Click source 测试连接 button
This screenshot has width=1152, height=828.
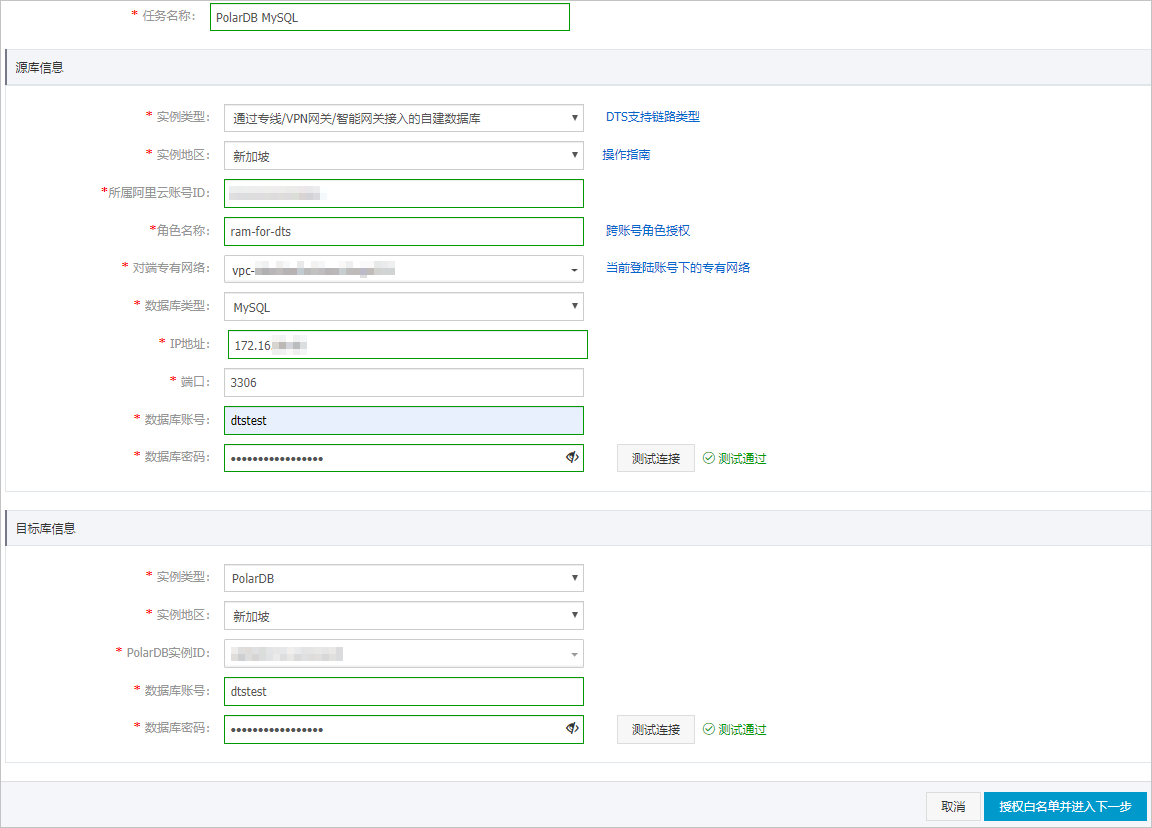coord(655,458)
